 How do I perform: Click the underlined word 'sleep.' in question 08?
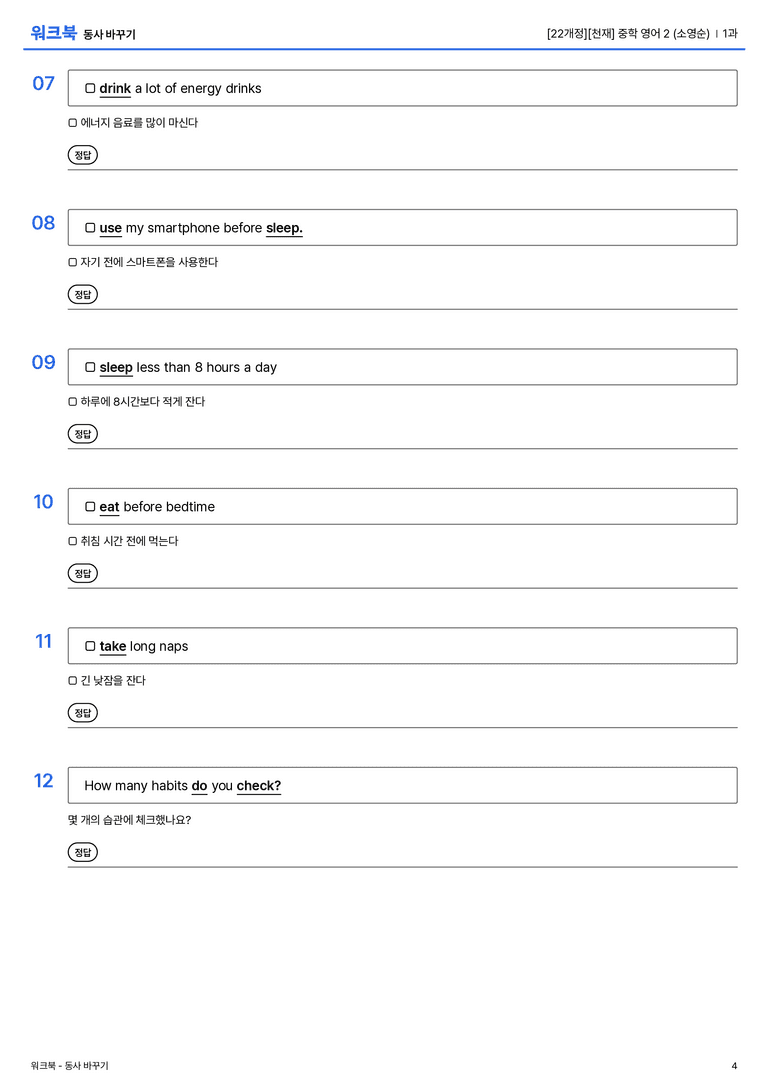click(284, 228)
